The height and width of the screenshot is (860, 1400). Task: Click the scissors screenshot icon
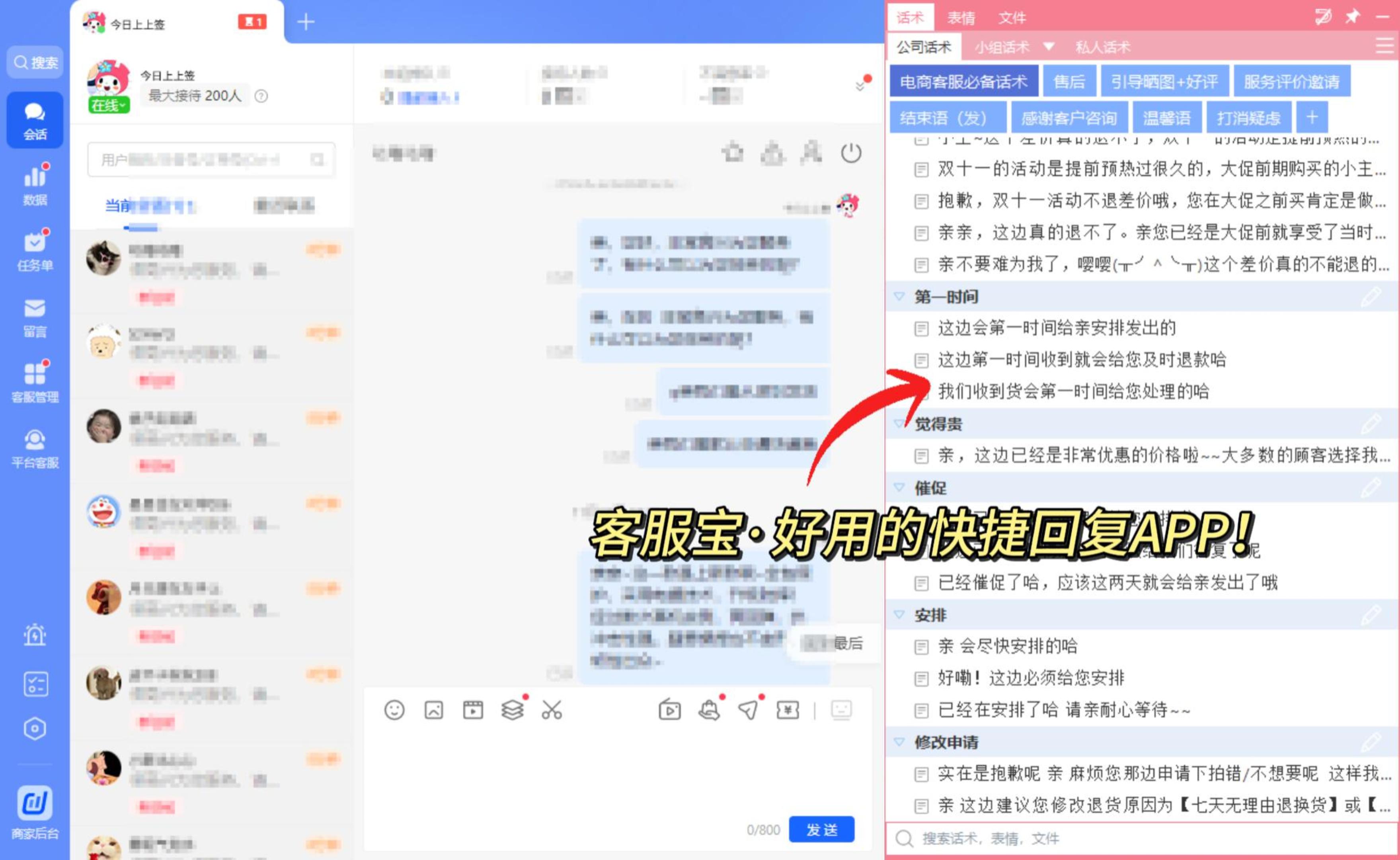click(551, 710)
